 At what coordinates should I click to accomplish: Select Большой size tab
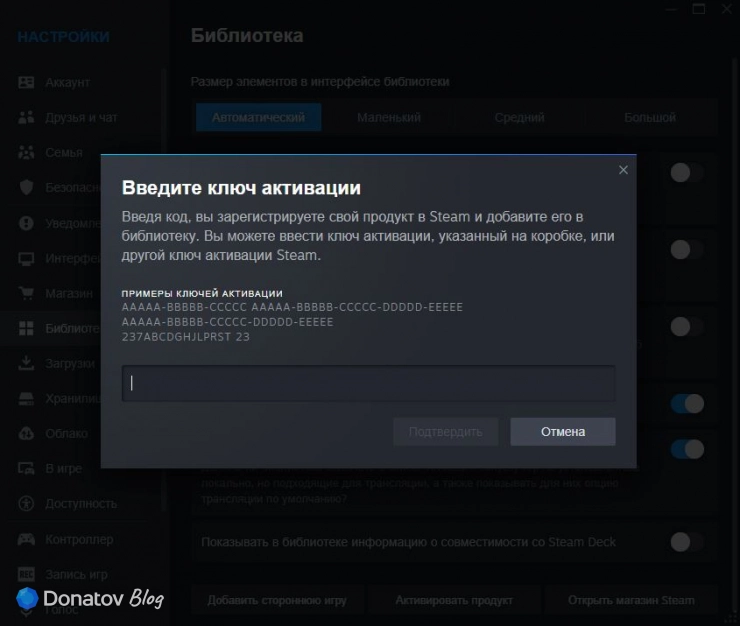[x=650, y=117]
